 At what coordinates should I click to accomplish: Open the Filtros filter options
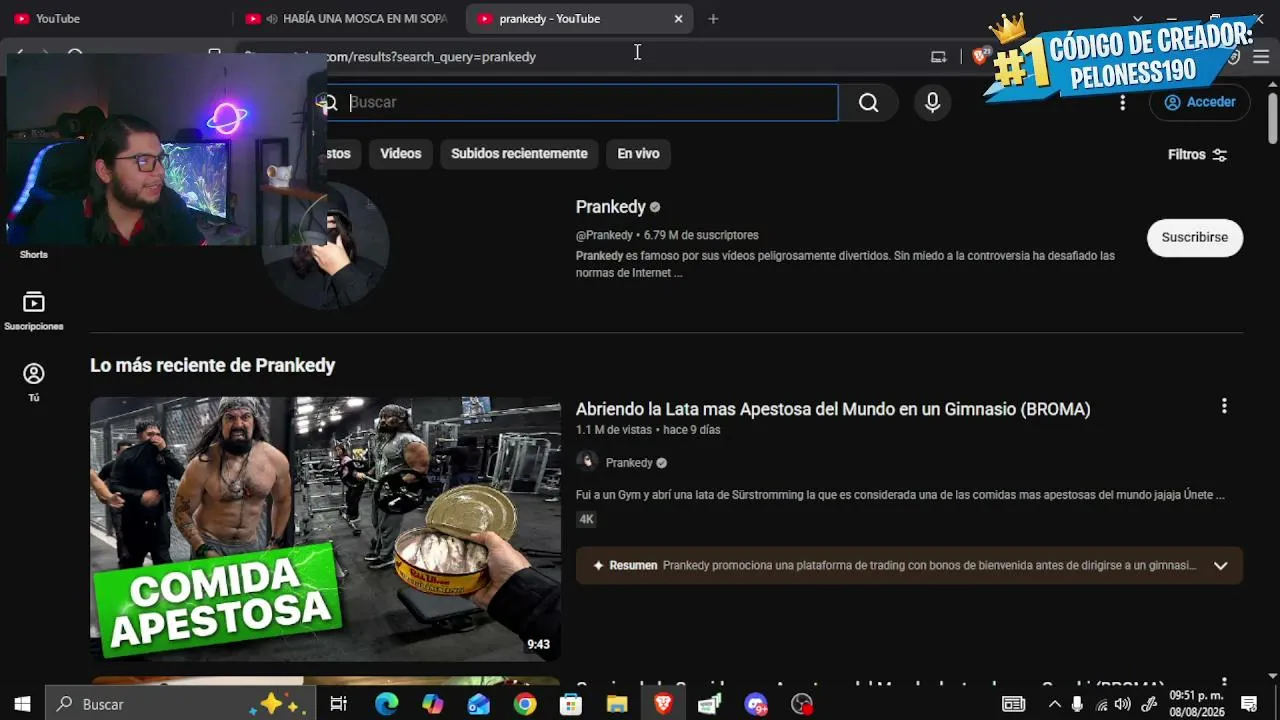coord(1197,155)
